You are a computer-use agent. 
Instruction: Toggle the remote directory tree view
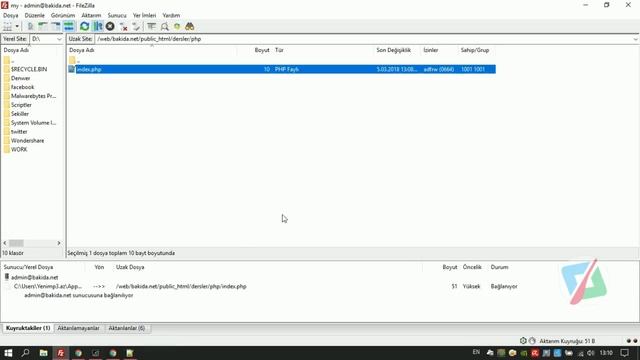[x=56, y=27]
